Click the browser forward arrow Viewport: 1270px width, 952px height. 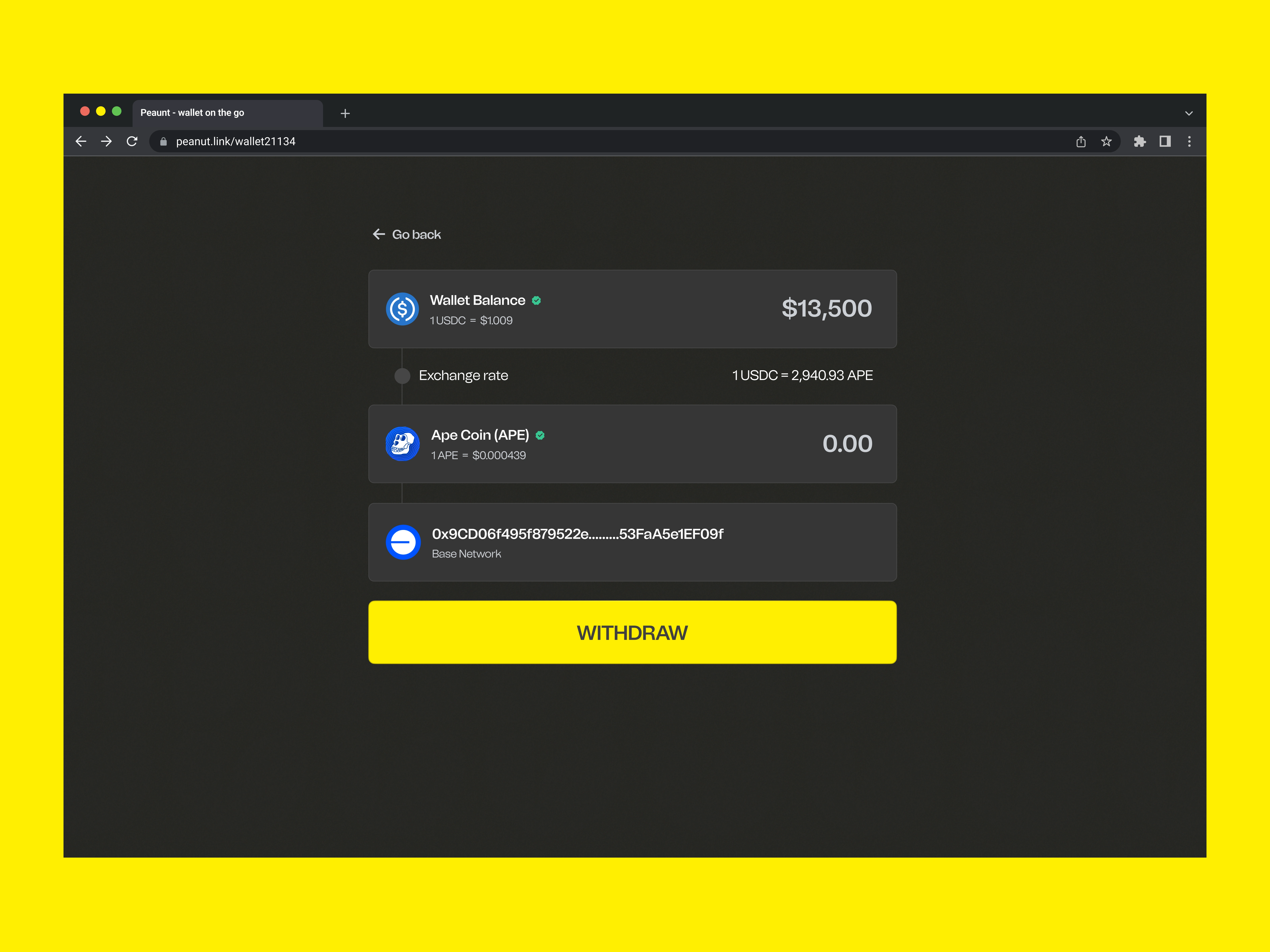click(x=106, y=141)
